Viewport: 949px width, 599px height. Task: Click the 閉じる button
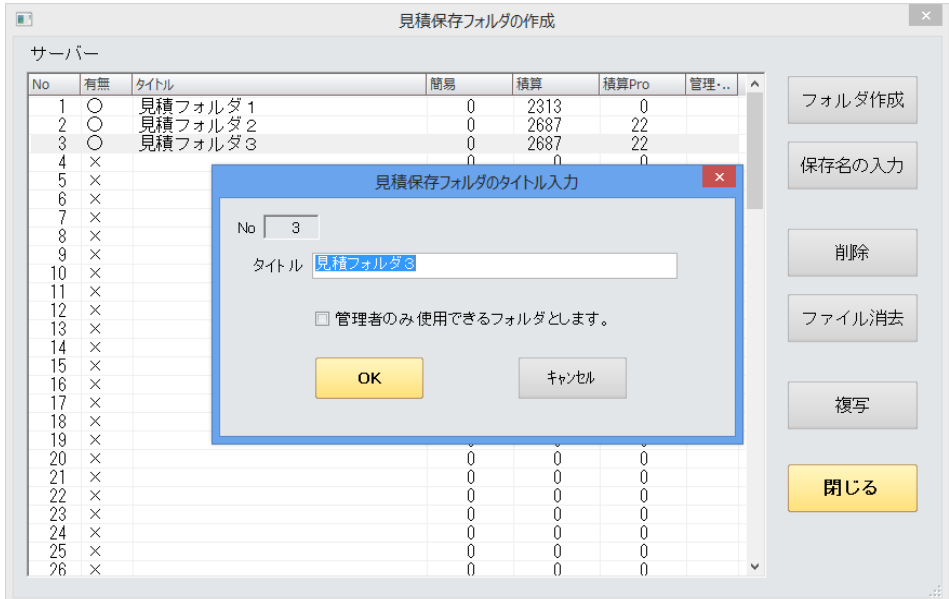point(852,488)
